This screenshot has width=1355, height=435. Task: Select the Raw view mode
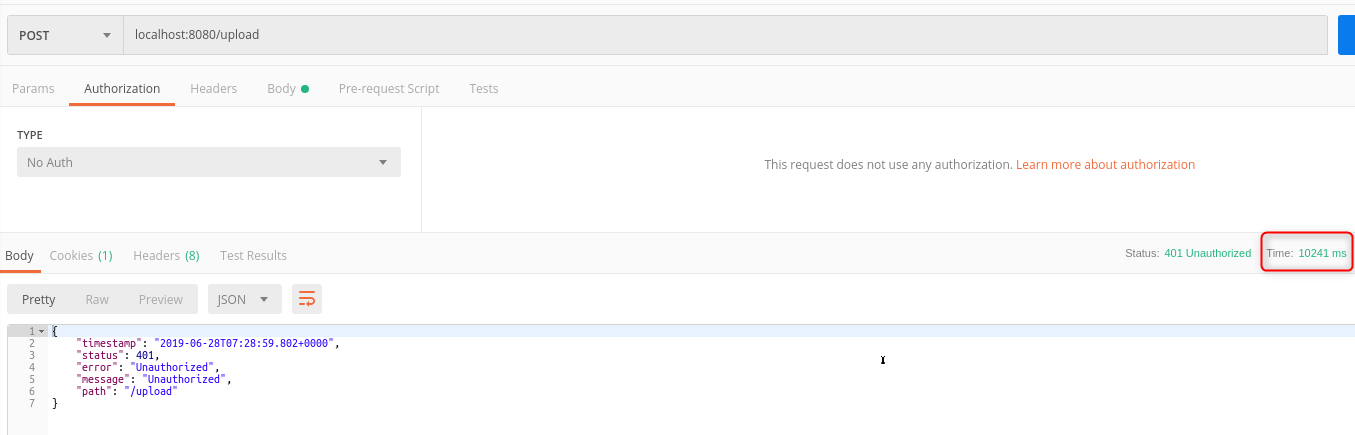[97, 299]
